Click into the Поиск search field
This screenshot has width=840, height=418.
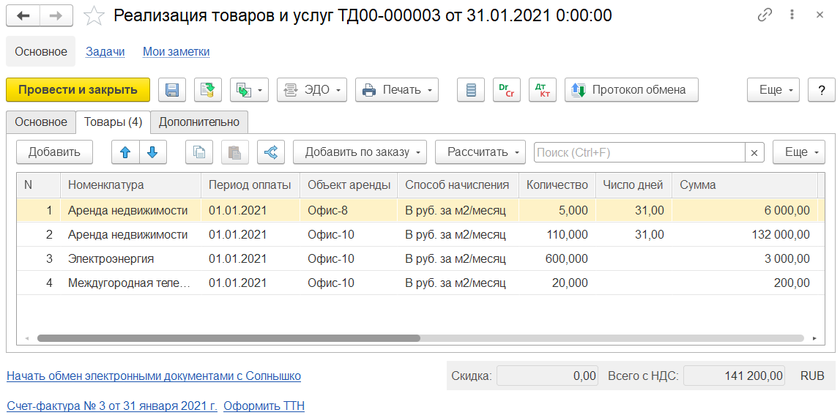(638, 152)
